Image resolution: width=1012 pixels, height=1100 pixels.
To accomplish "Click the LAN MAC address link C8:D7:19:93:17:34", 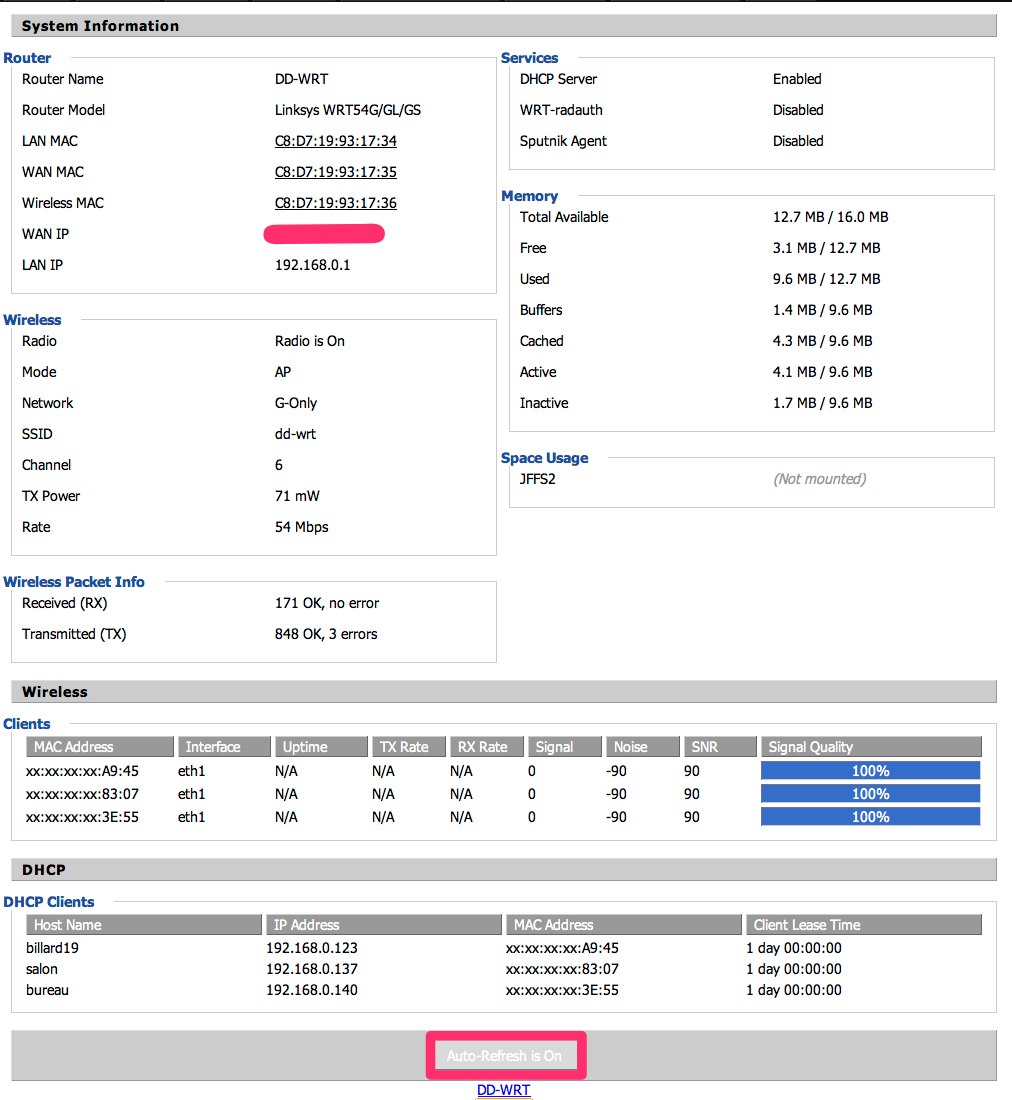I will click(335, 141).
